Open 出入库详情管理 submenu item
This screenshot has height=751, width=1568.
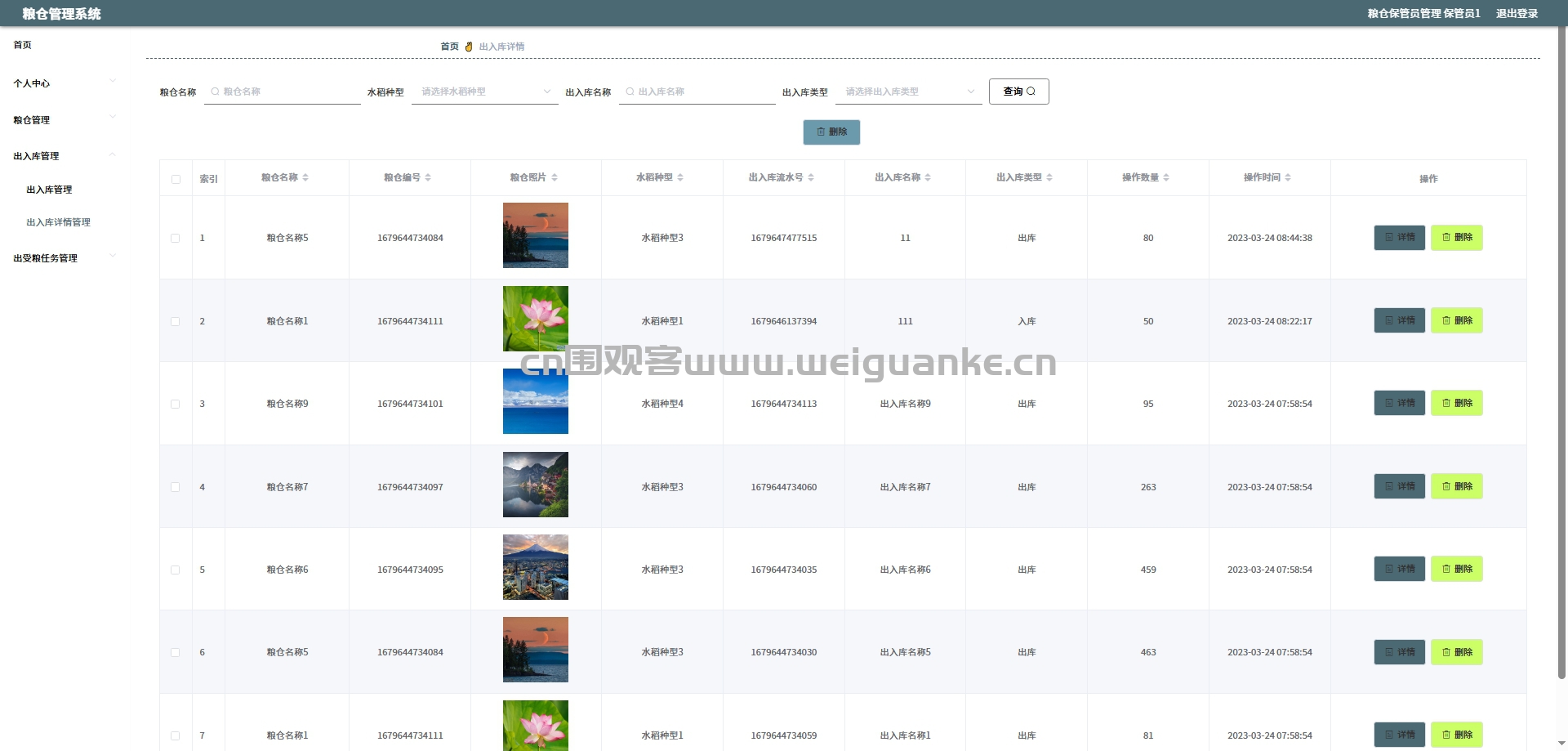tap(58, 222)
